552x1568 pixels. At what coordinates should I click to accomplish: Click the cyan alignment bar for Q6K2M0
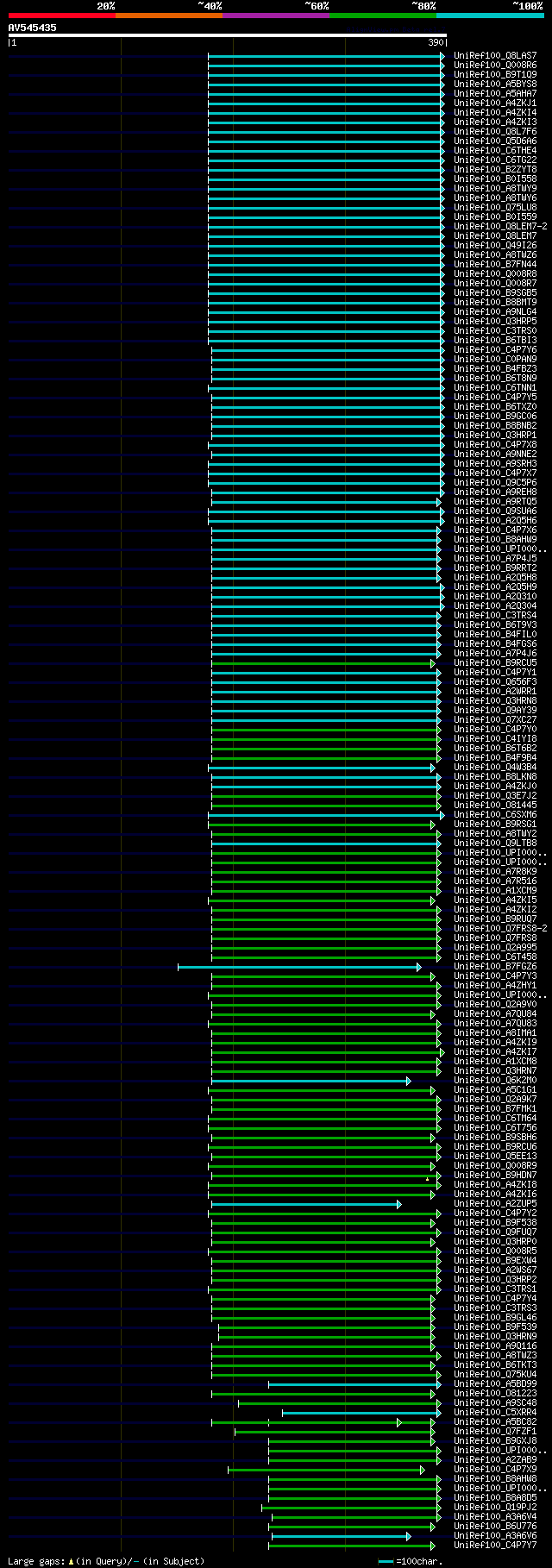311,1081
